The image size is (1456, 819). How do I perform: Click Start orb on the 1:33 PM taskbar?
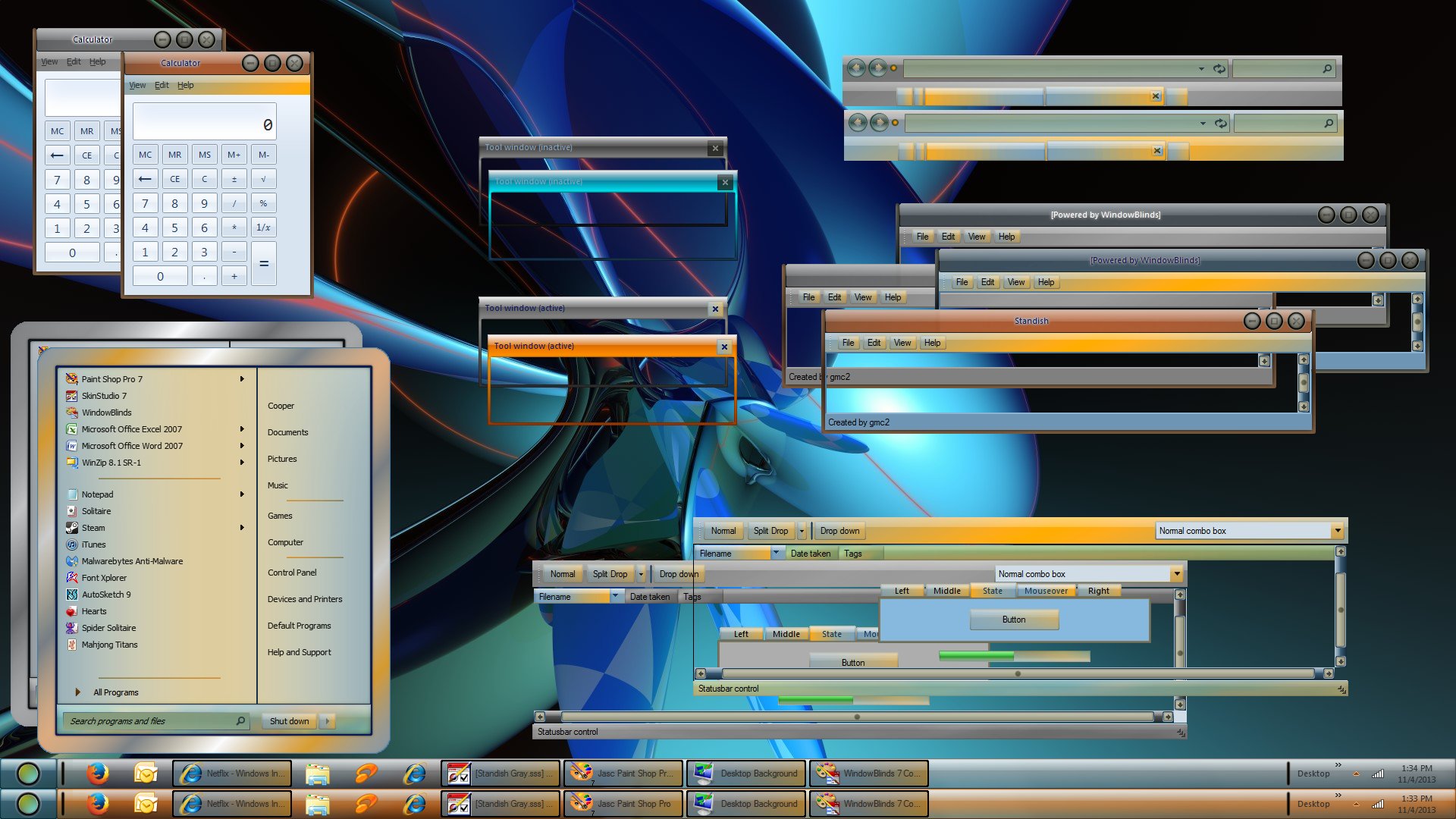point(28,804)
